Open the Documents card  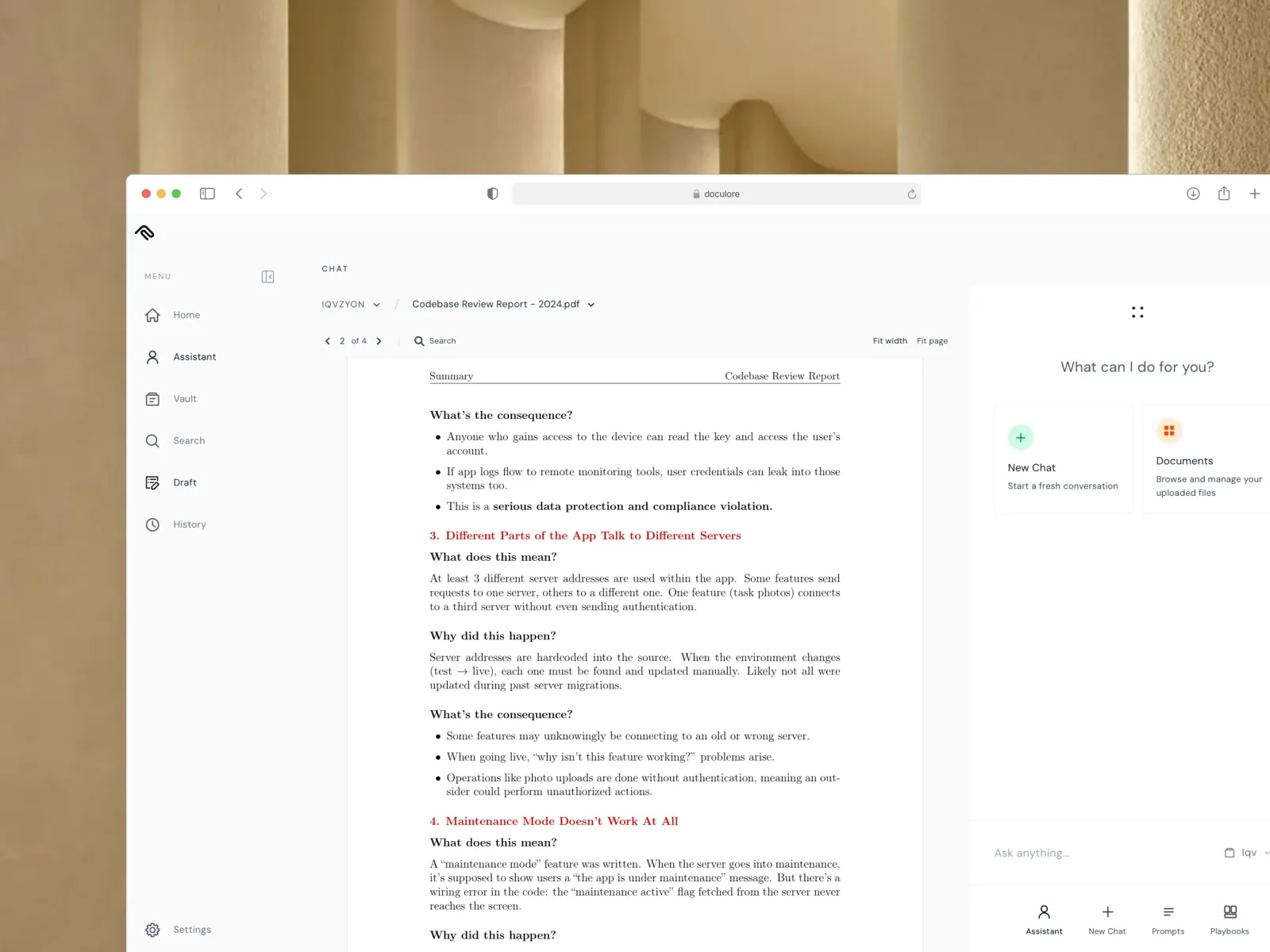[x=1206, y=459]
